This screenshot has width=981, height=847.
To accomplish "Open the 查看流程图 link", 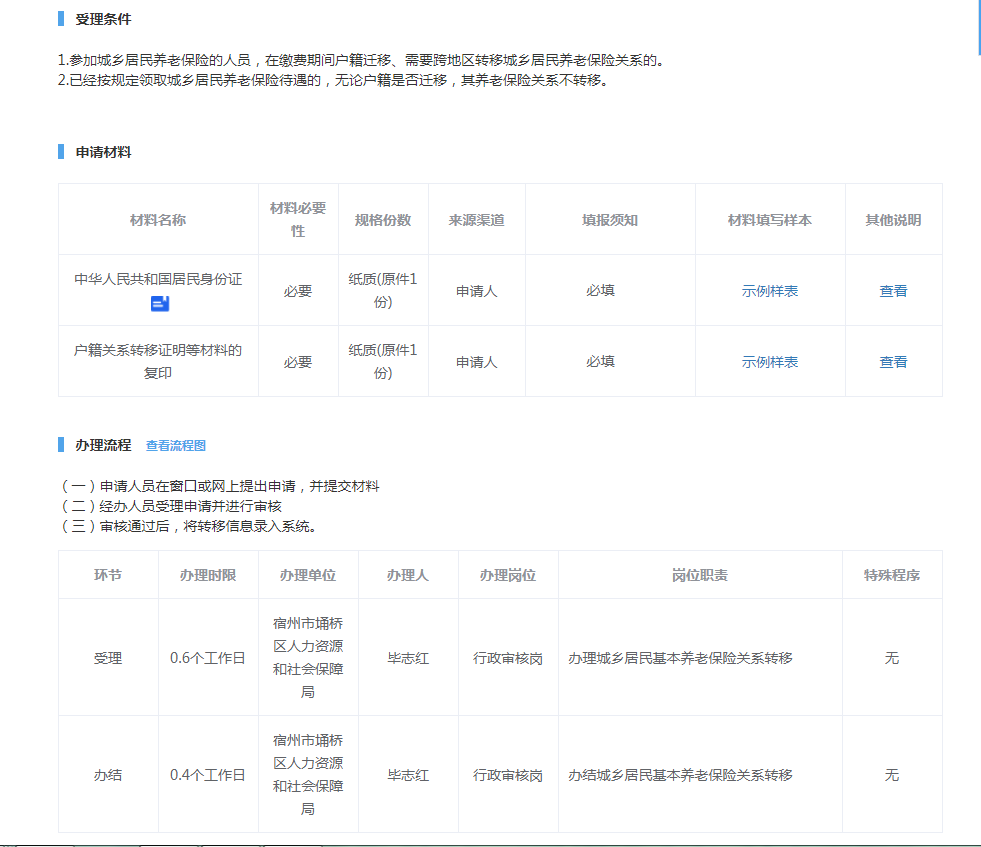I will click(176, 446).
